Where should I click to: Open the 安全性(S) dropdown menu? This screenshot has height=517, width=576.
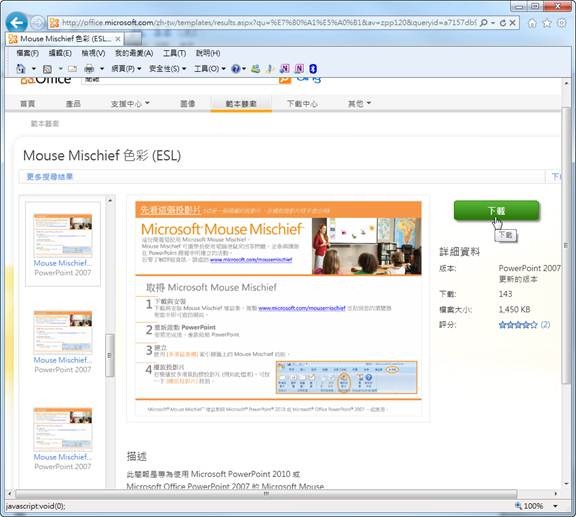(168, 69)
